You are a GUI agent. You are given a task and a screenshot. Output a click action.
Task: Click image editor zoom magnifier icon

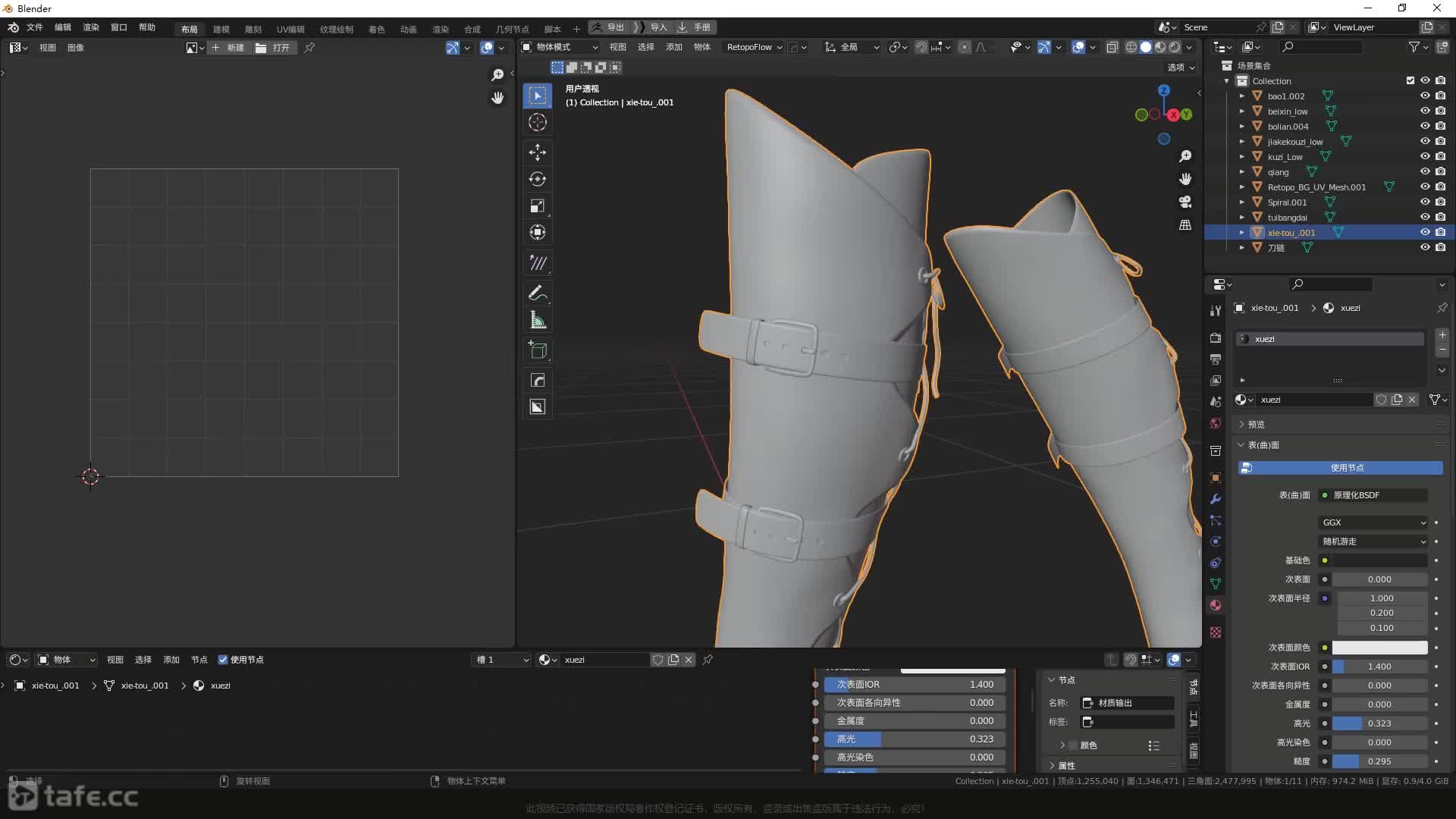pyautogui.click(x=497, y=74)
